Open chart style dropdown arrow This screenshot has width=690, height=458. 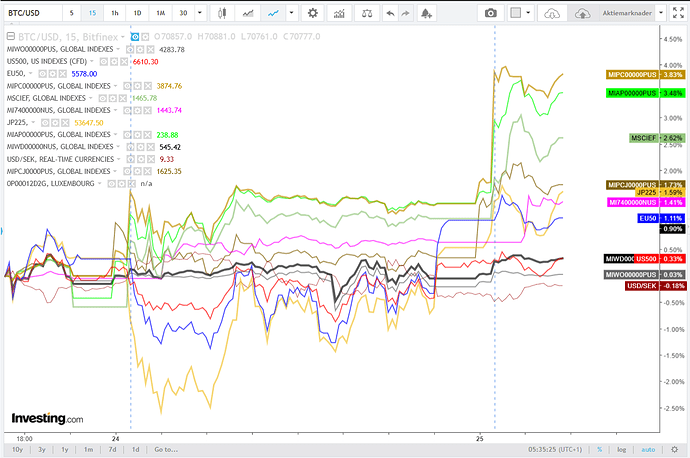pos(291,13)
